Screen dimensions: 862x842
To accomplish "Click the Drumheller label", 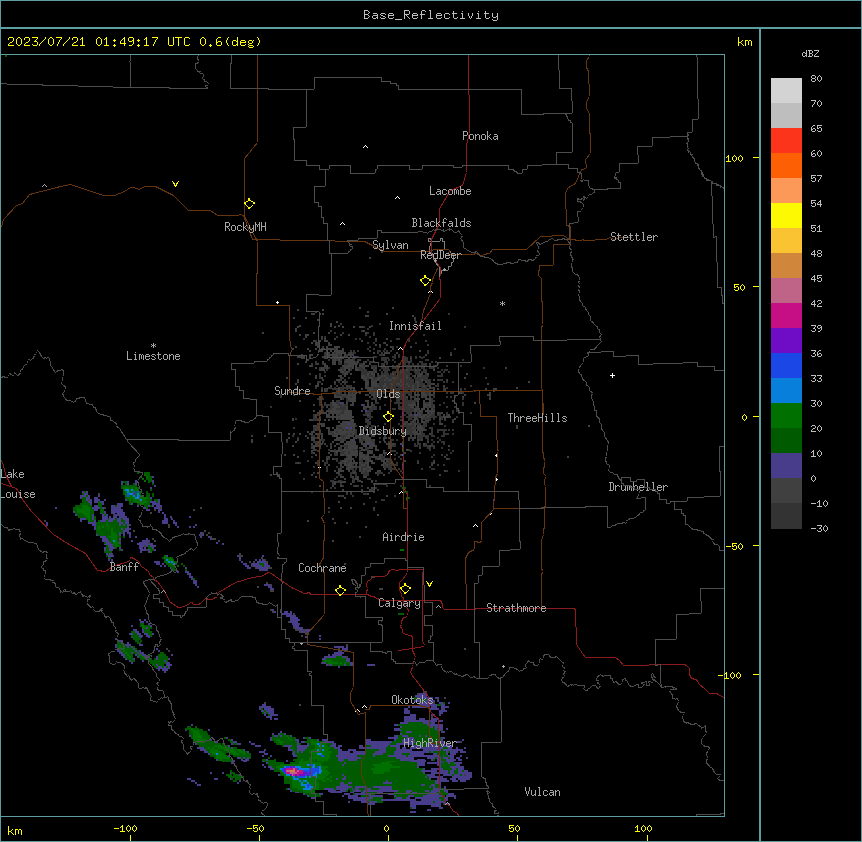I will pyautogui.click(x=638, y=487).
